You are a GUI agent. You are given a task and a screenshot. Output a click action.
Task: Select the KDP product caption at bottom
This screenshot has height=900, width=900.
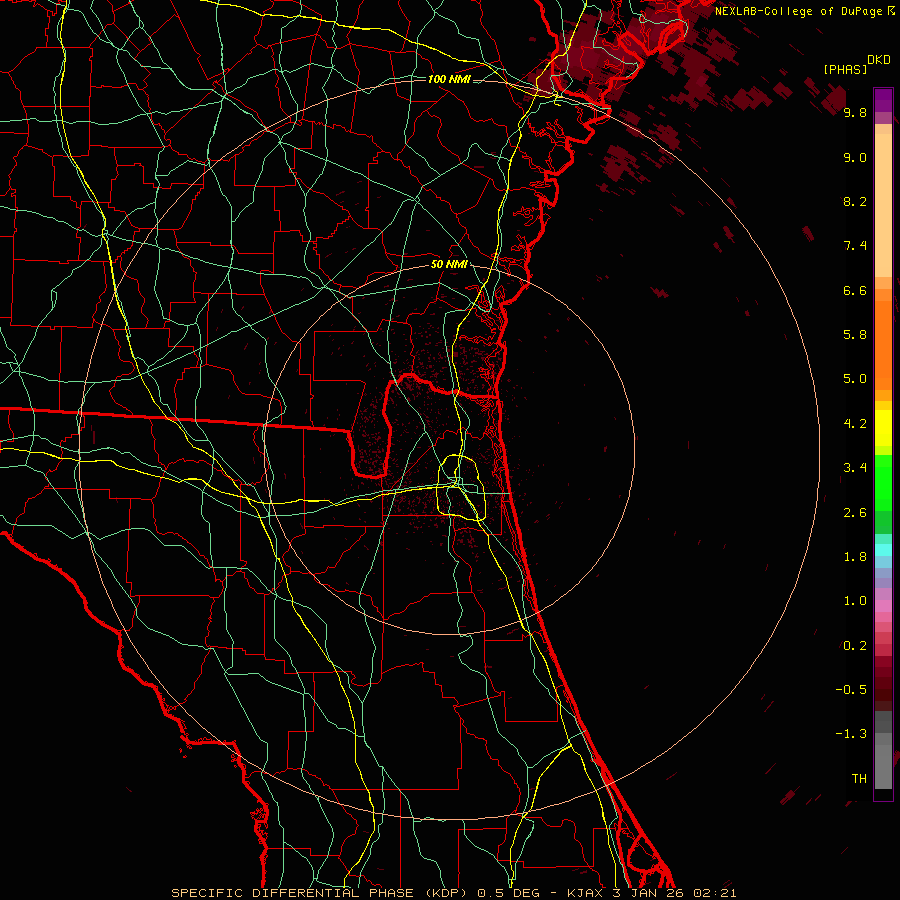453,893
